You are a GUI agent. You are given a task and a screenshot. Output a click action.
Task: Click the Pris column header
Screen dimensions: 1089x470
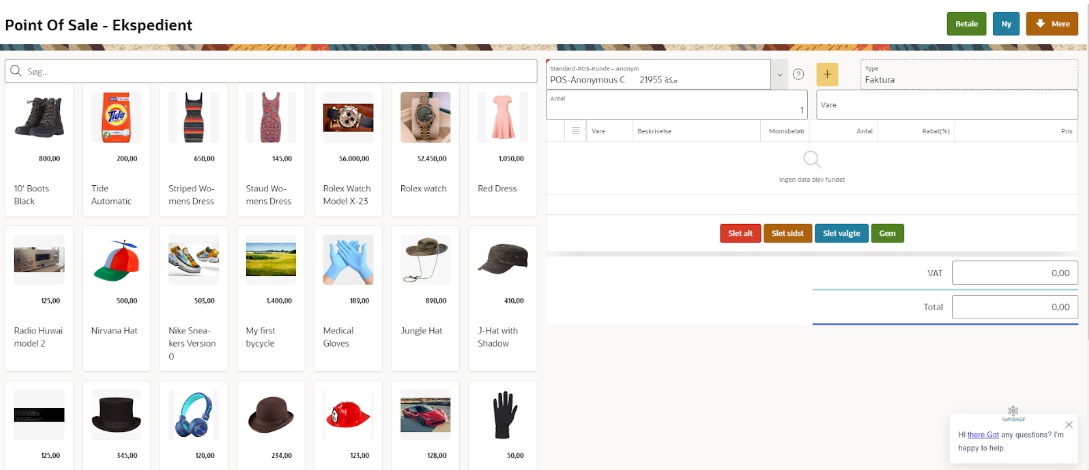point(1067,131)
